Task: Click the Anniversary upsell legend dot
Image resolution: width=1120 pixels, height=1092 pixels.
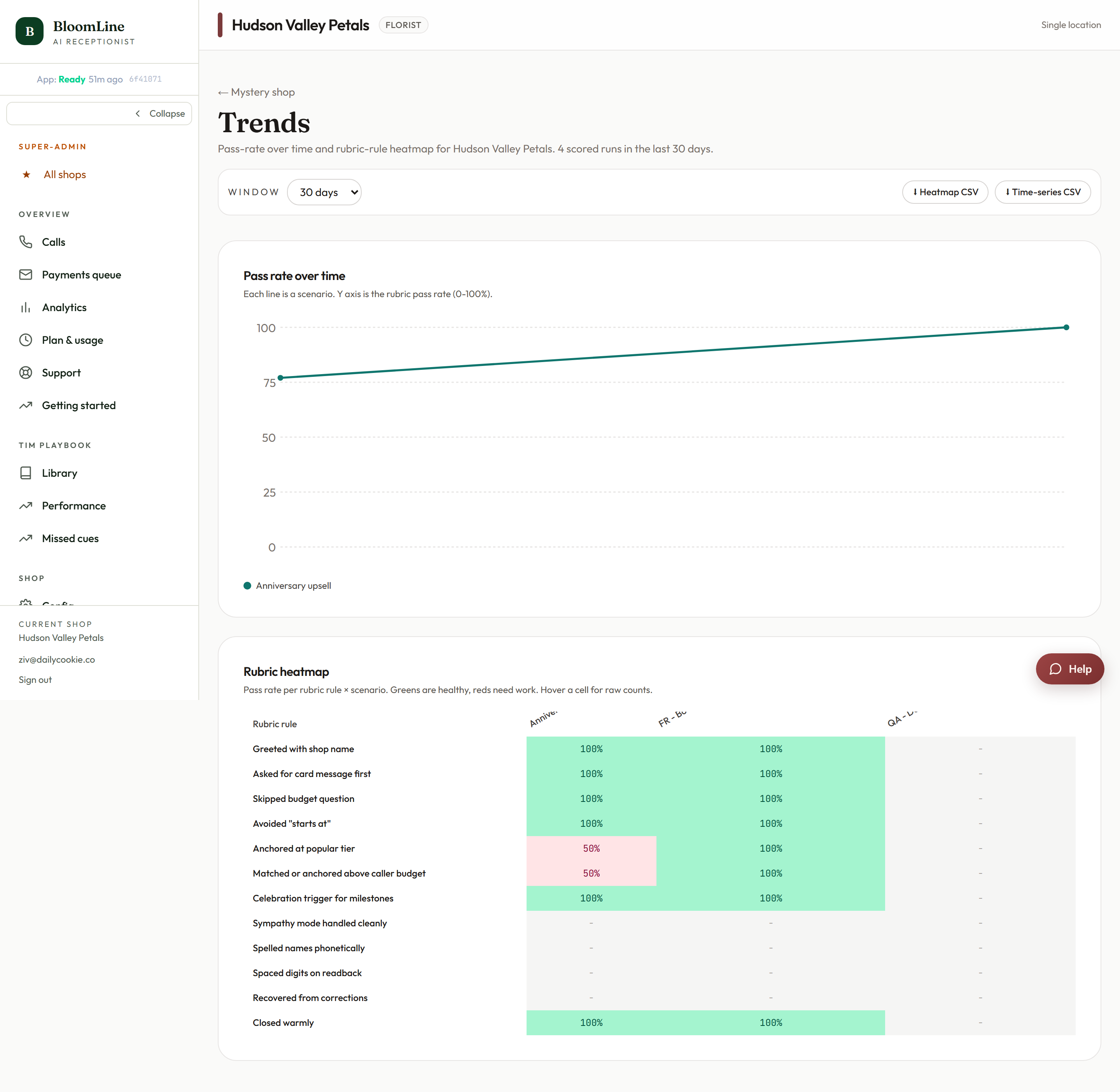Action: pos(247,586)
